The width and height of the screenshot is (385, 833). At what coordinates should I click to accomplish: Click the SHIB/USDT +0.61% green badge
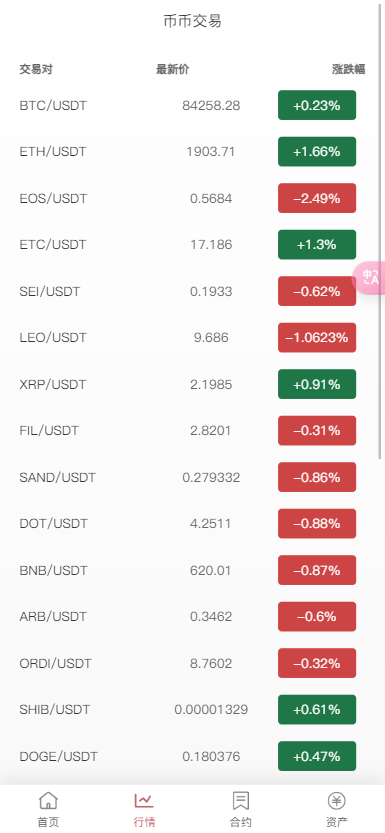pyautogui.click(x=317, y=710)
